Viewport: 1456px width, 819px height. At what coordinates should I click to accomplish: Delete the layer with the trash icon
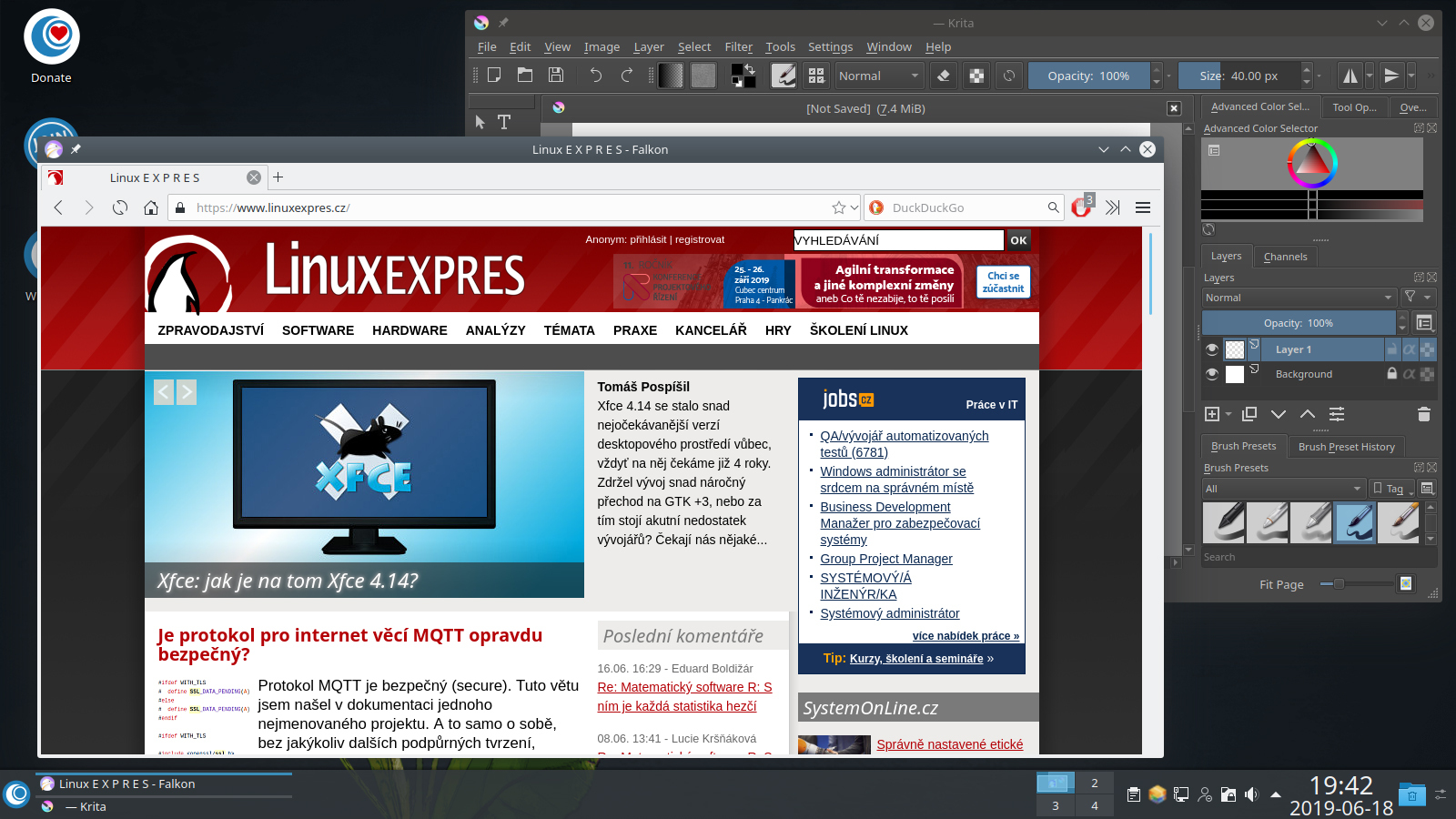(x=1424, y=414)
